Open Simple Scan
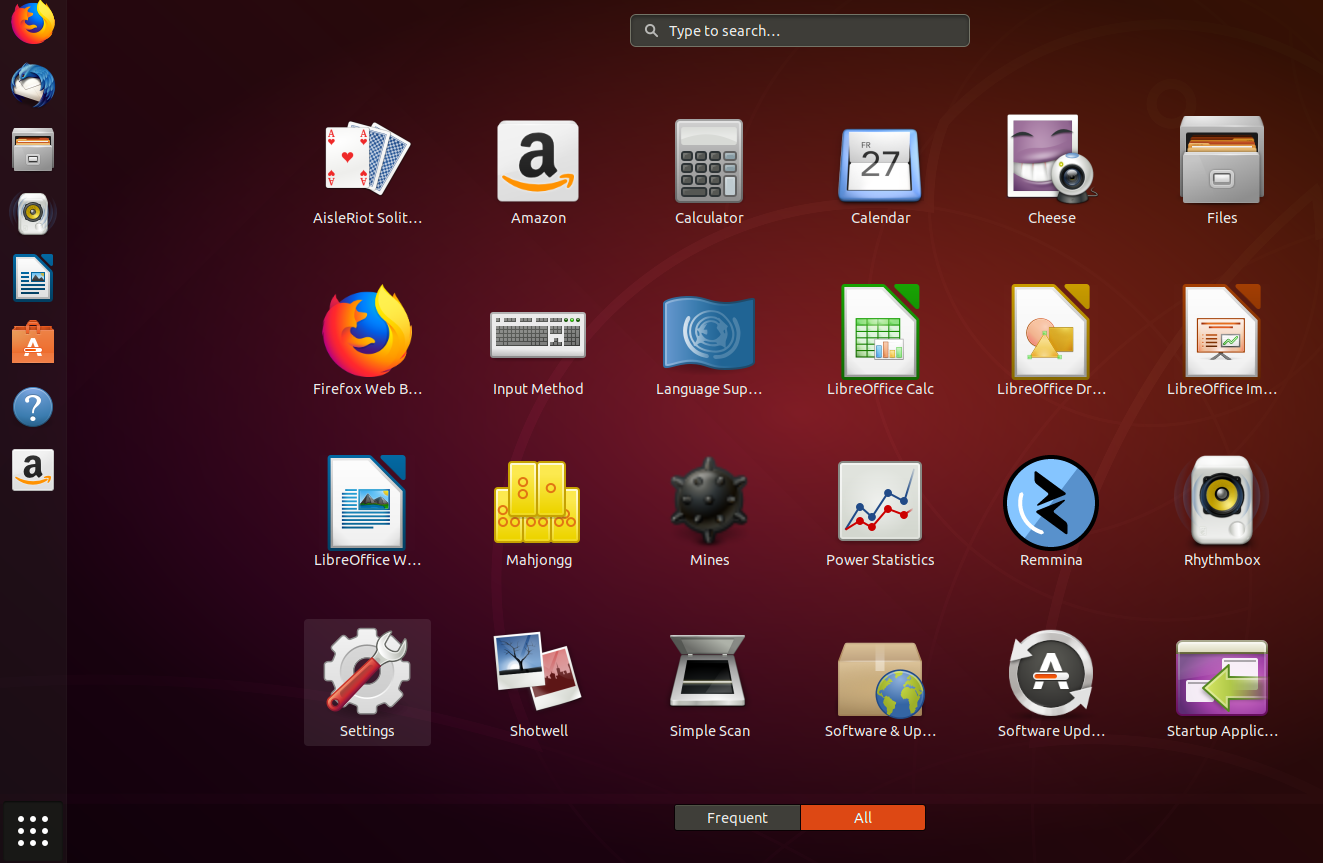 (x=709, y=683)
